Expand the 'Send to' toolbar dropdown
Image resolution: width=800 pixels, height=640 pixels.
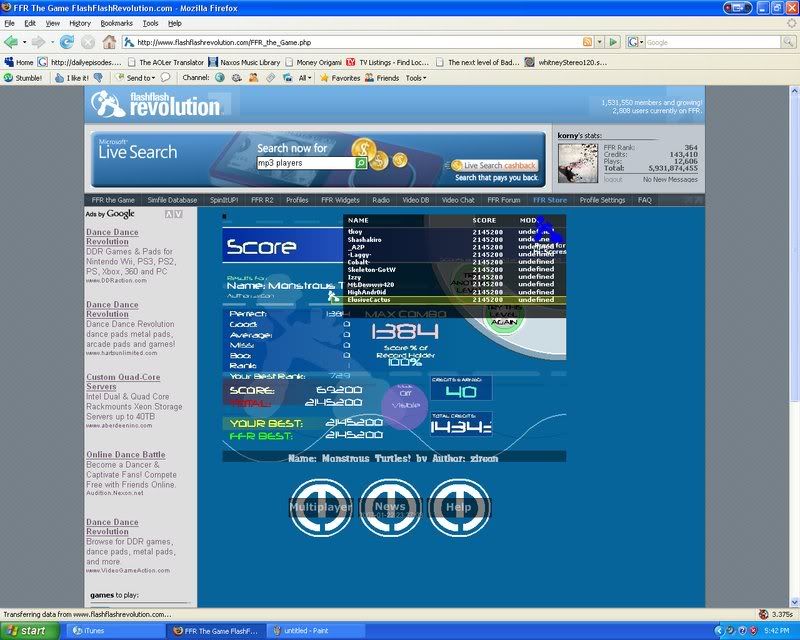pyautogui.click(x=141, y=77)
